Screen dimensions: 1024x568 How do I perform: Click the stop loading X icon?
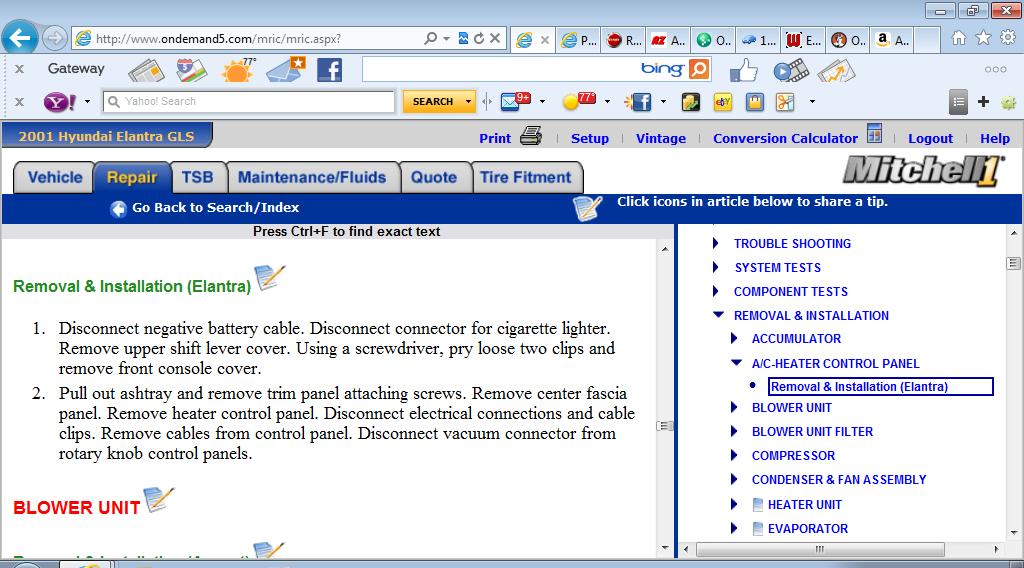(495, 39)
